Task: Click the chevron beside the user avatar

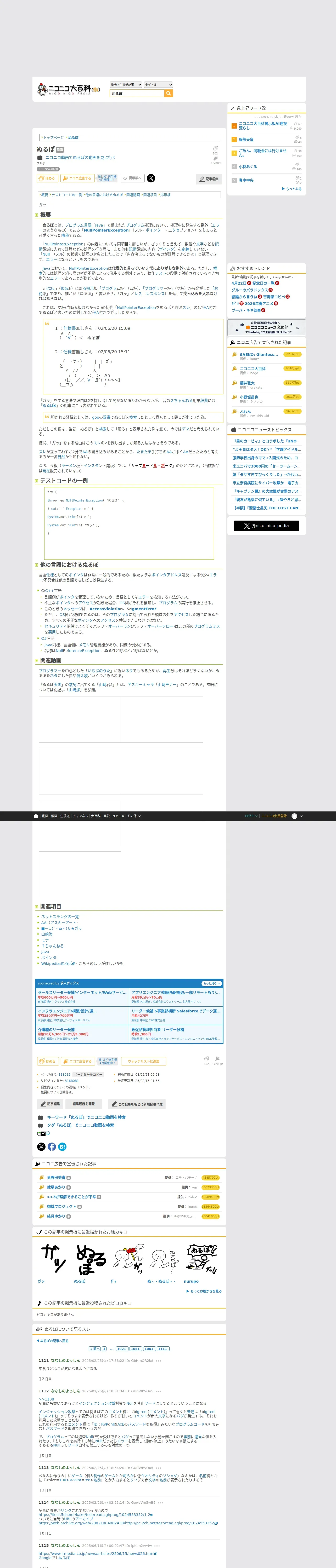Action: pos(301,816)
